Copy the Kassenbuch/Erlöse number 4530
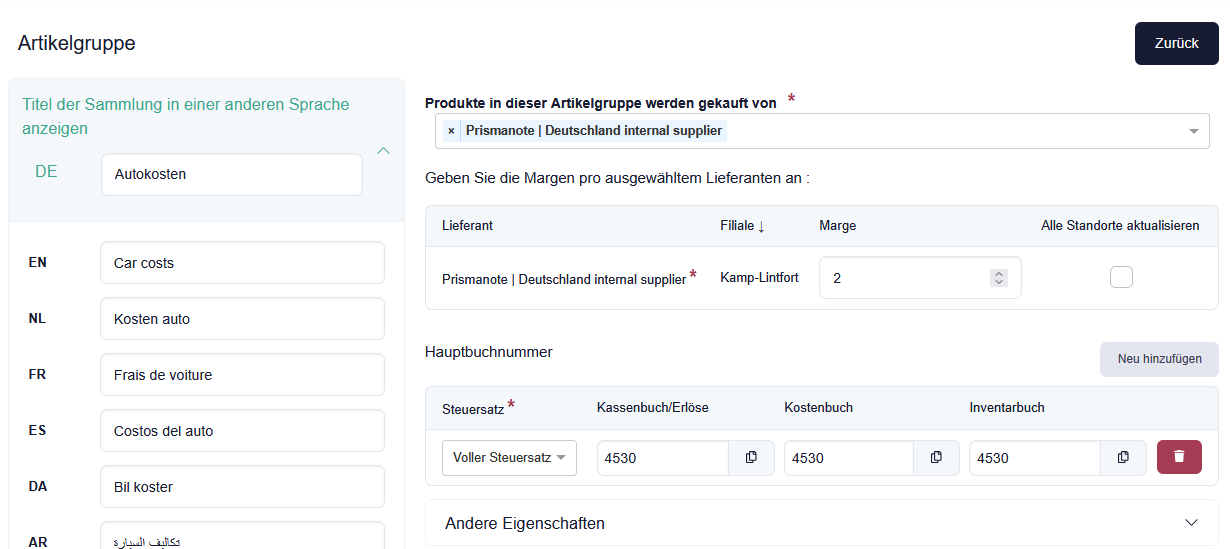 click(751, 457)
